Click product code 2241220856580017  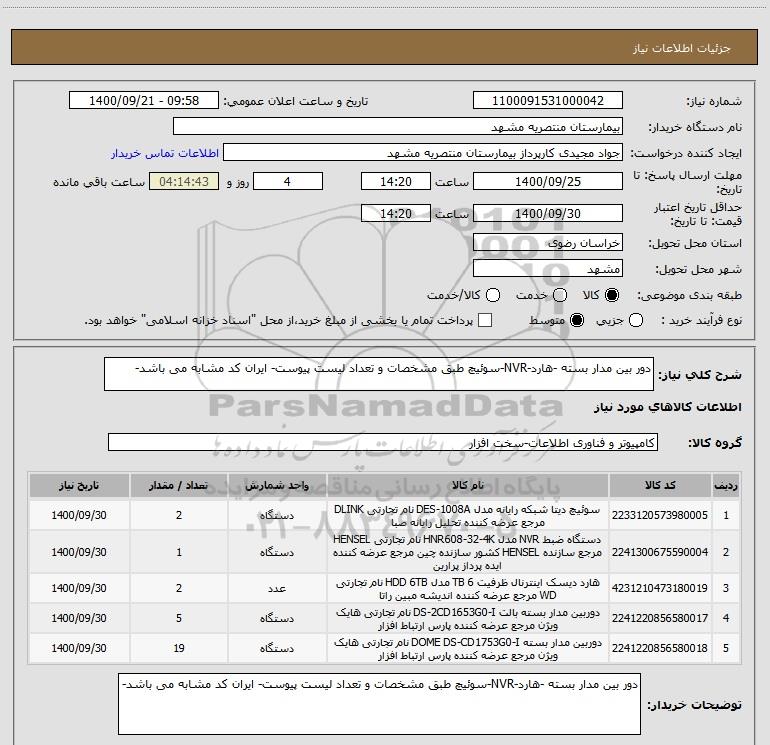pos(660,618)
